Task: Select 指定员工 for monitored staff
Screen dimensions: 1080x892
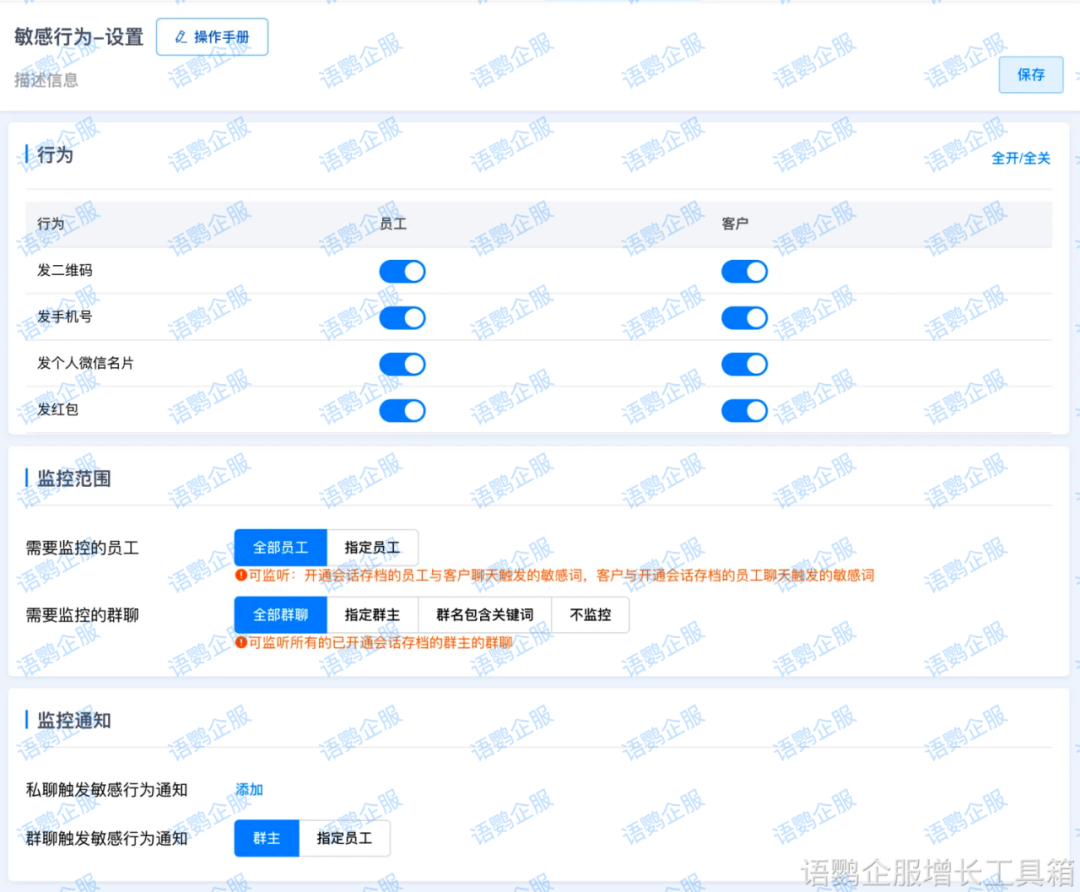Action: click(374, 547)
